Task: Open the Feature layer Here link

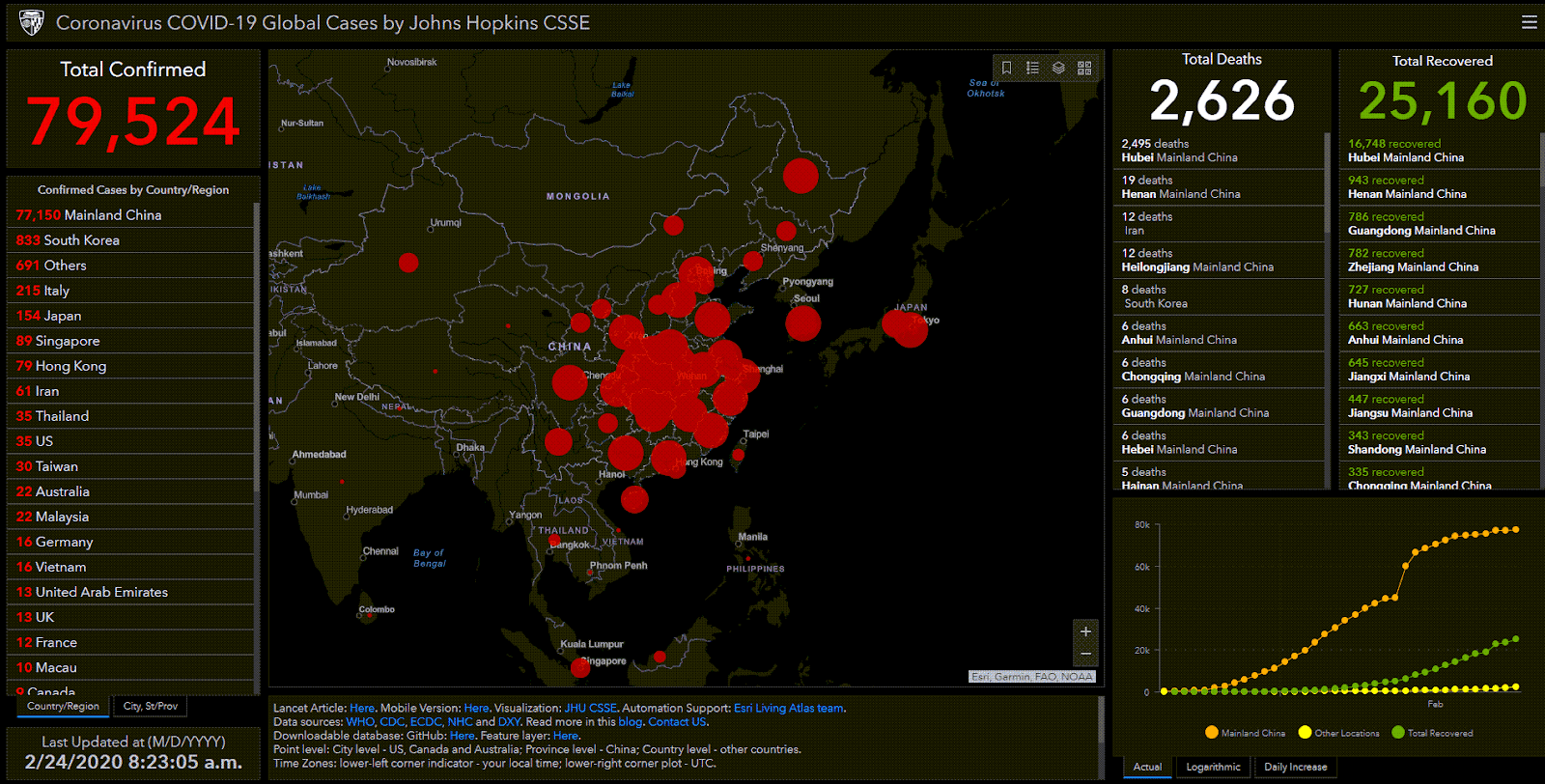Action: click(565, 736)
